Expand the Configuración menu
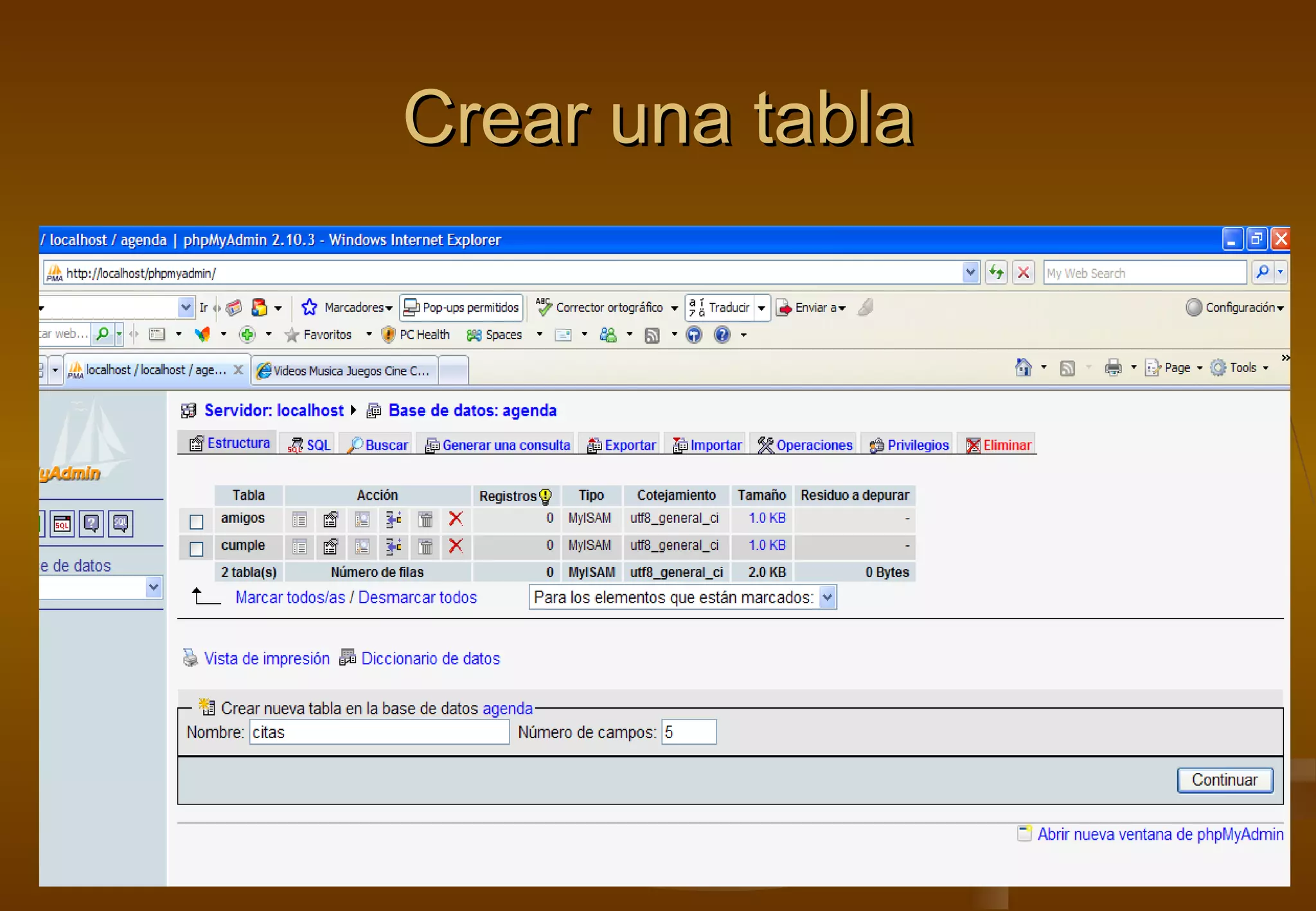Viewport: 1316px width, 911px height. click(1234, 308)
